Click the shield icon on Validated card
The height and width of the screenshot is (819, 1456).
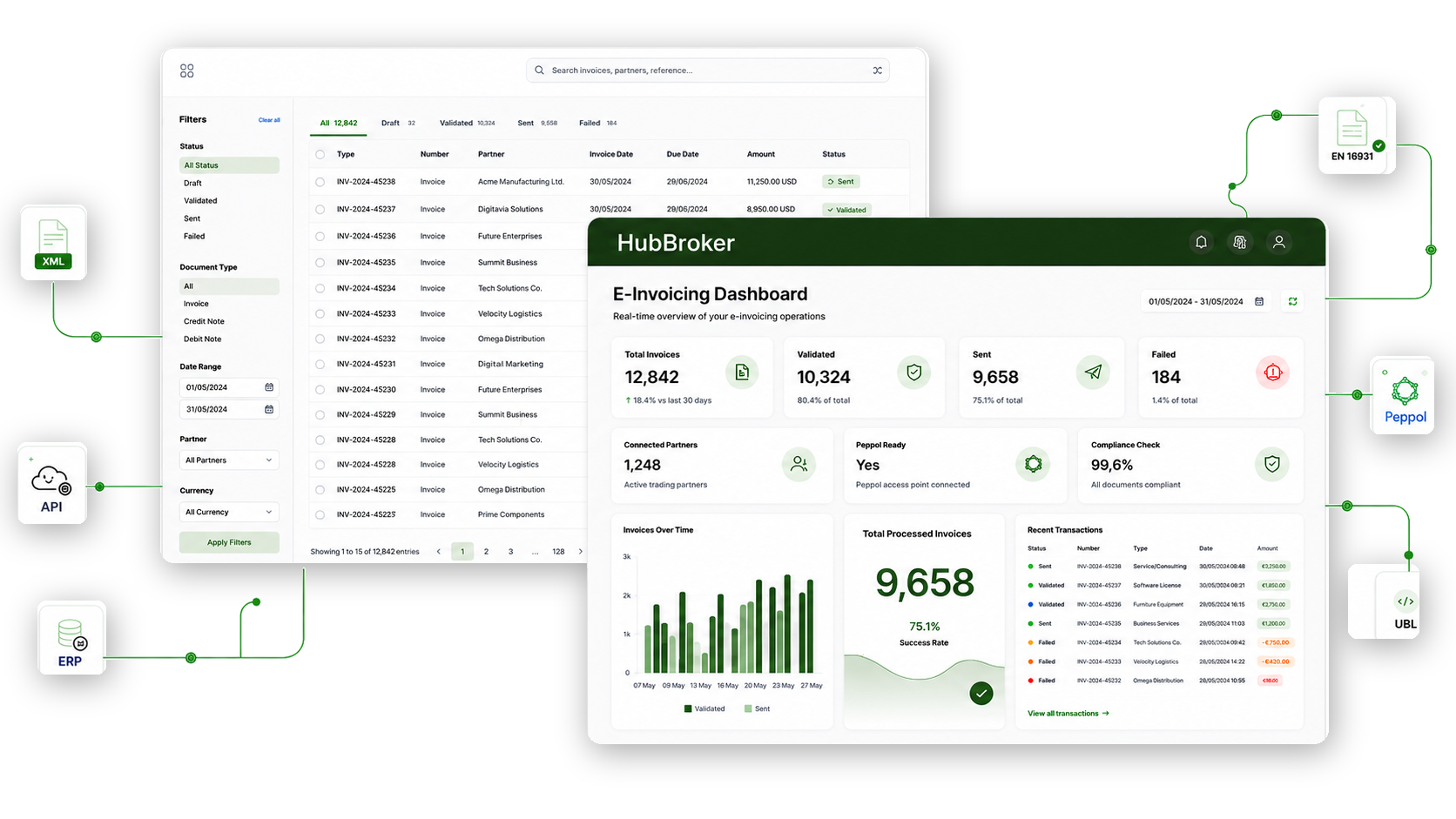pos(913,373)
